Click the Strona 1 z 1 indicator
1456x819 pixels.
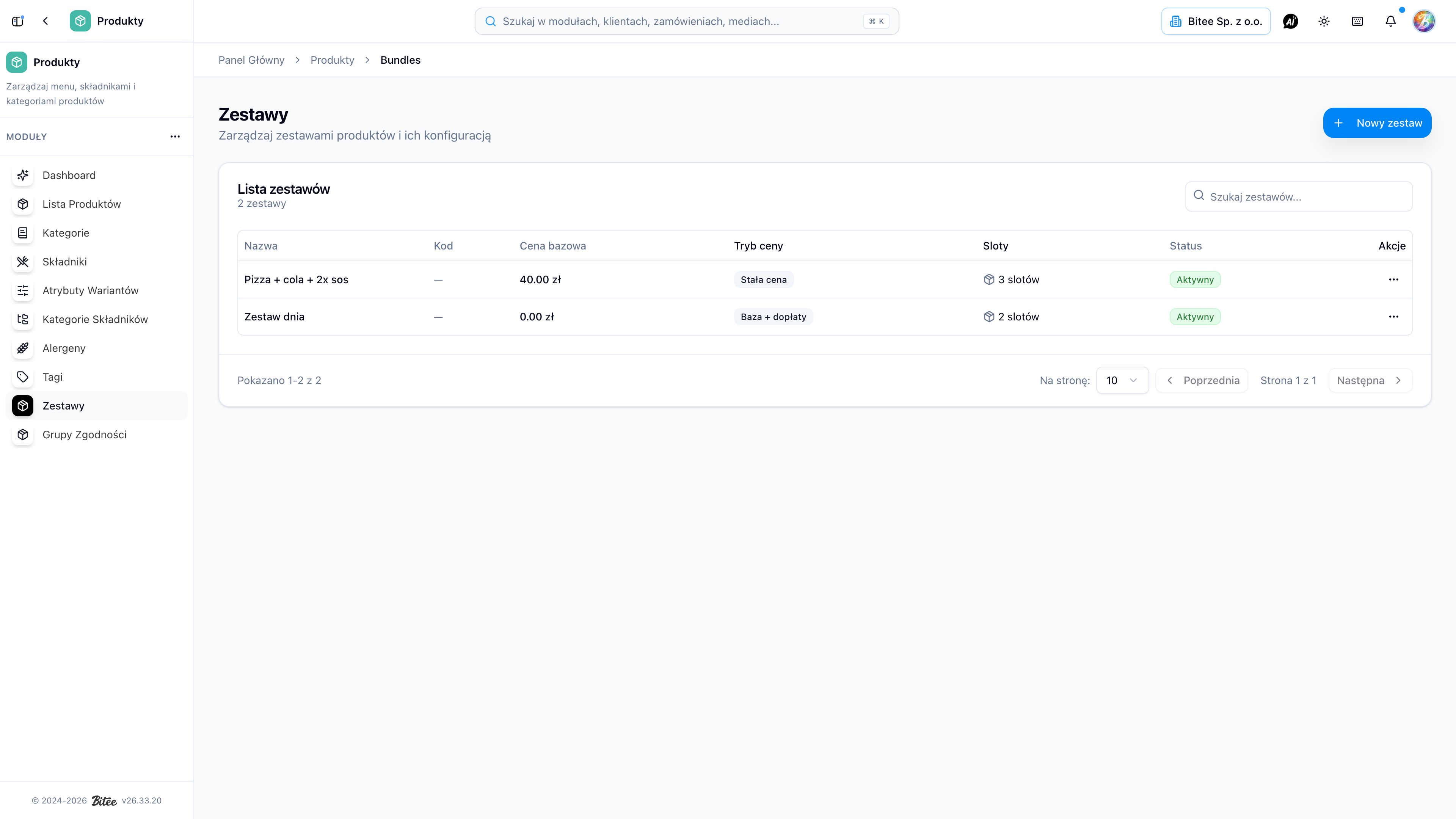[1288, 380]
